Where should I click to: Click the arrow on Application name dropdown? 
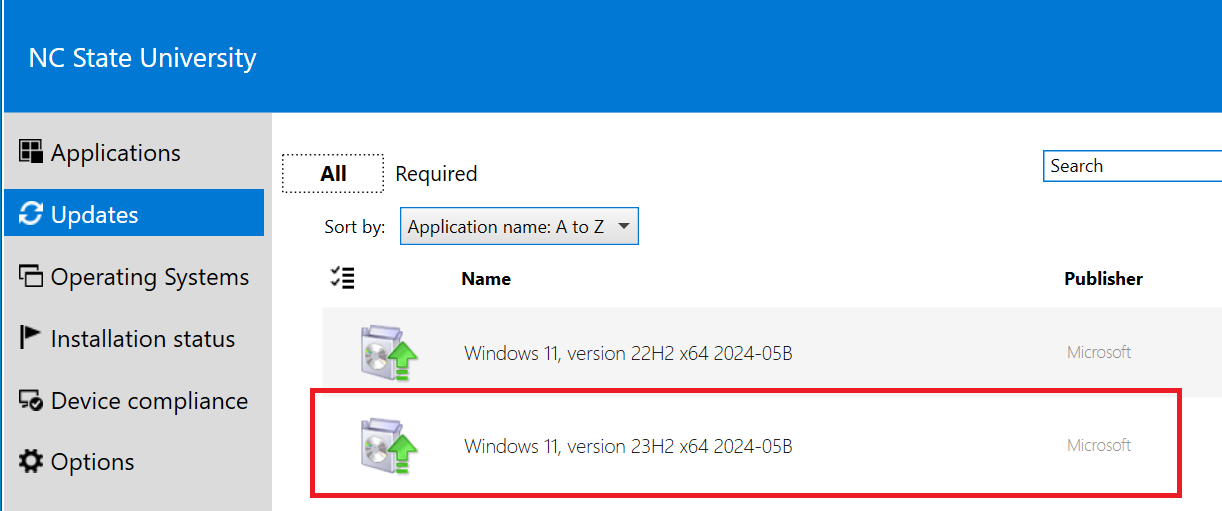coord(624,227)
